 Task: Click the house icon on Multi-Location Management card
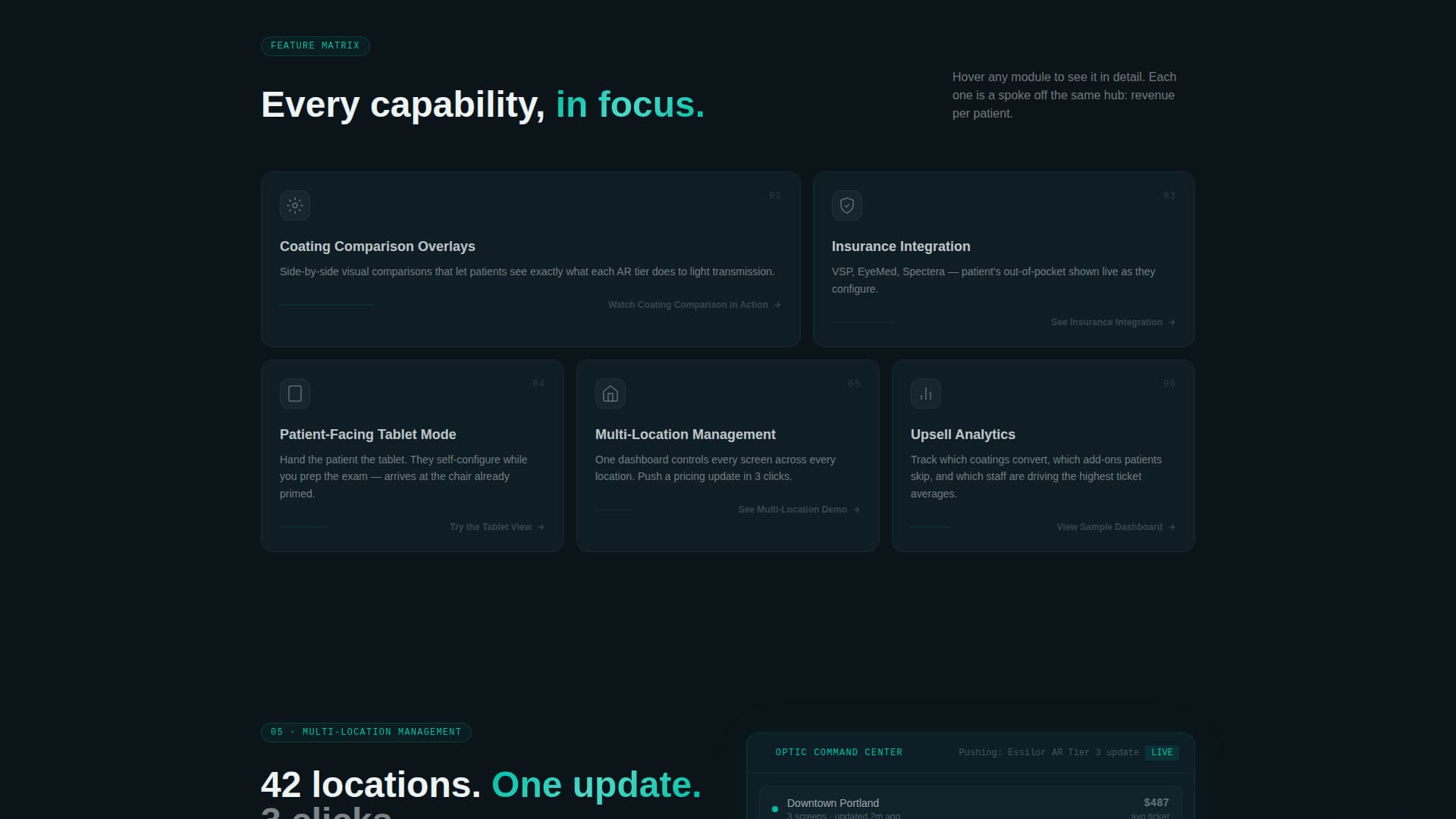(x=610, y=394)
